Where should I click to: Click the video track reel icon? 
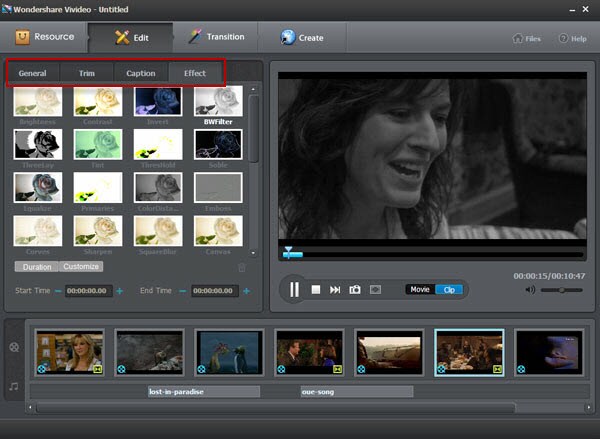(14, 347)
